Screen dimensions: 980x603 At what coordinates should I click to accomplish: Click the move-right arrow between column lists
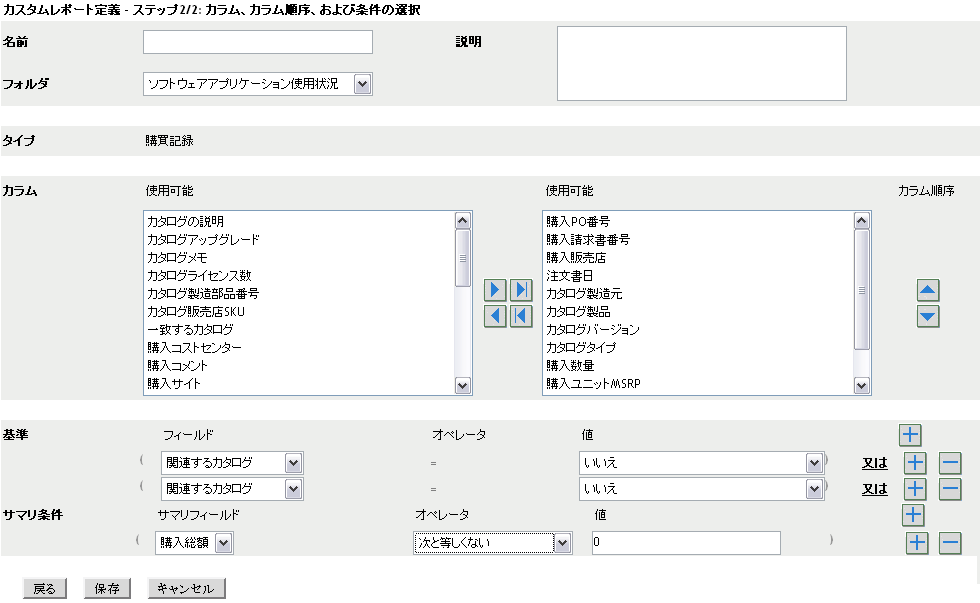[x=495, y=290]
